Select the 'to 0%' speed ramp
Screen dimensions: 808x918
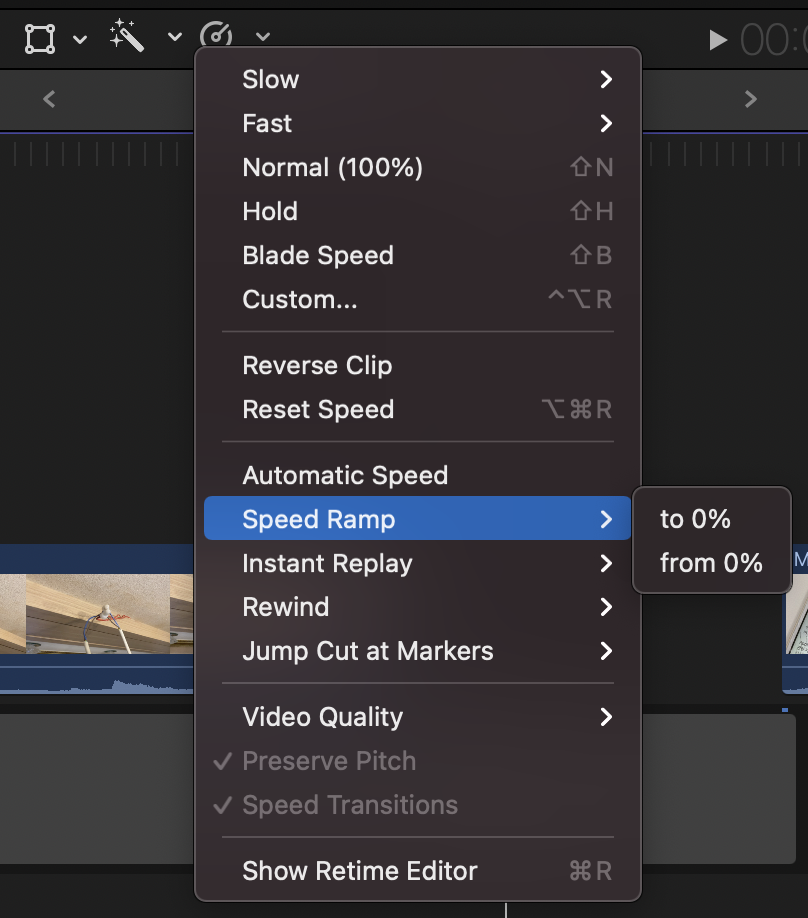(712, 519)
